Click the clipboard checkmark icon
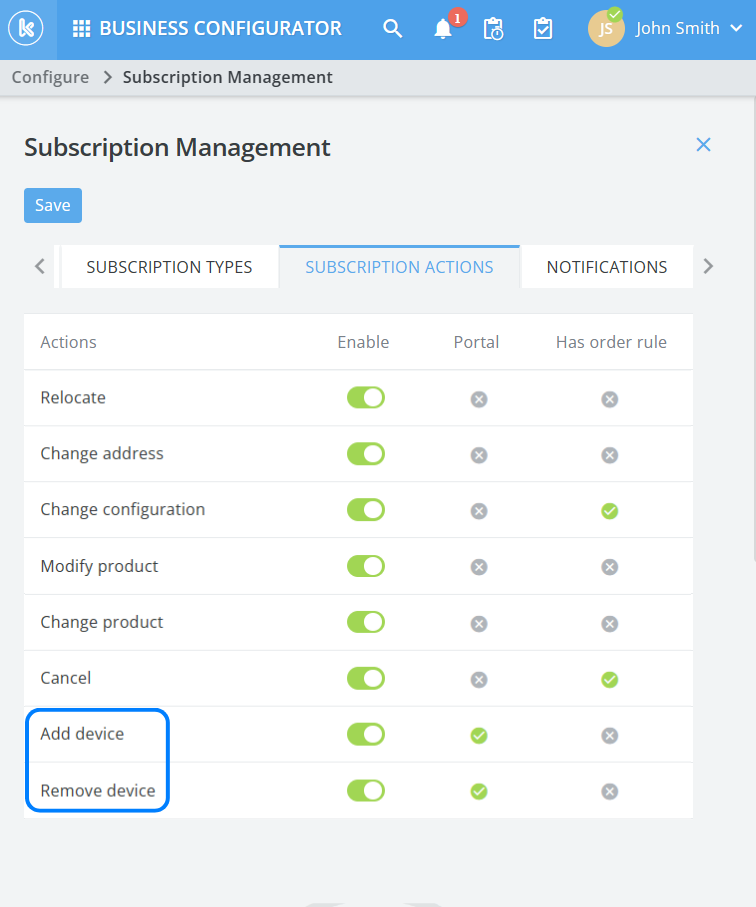Viewport: 756px width, 907px height. pos(543,29)
